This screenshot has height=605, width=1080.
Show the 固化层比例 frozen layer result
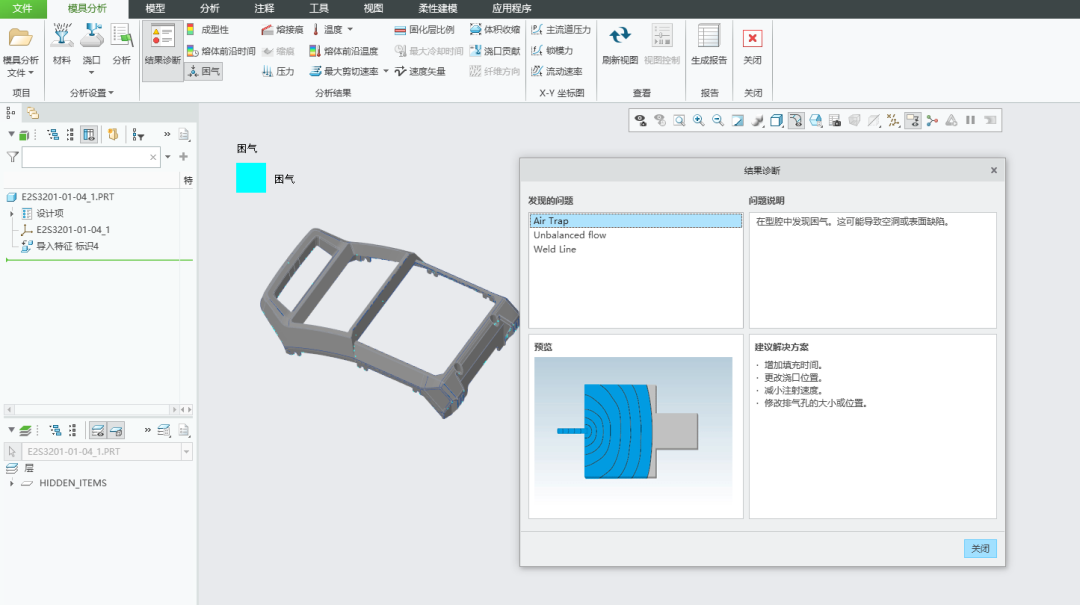[x=424, y=30]
